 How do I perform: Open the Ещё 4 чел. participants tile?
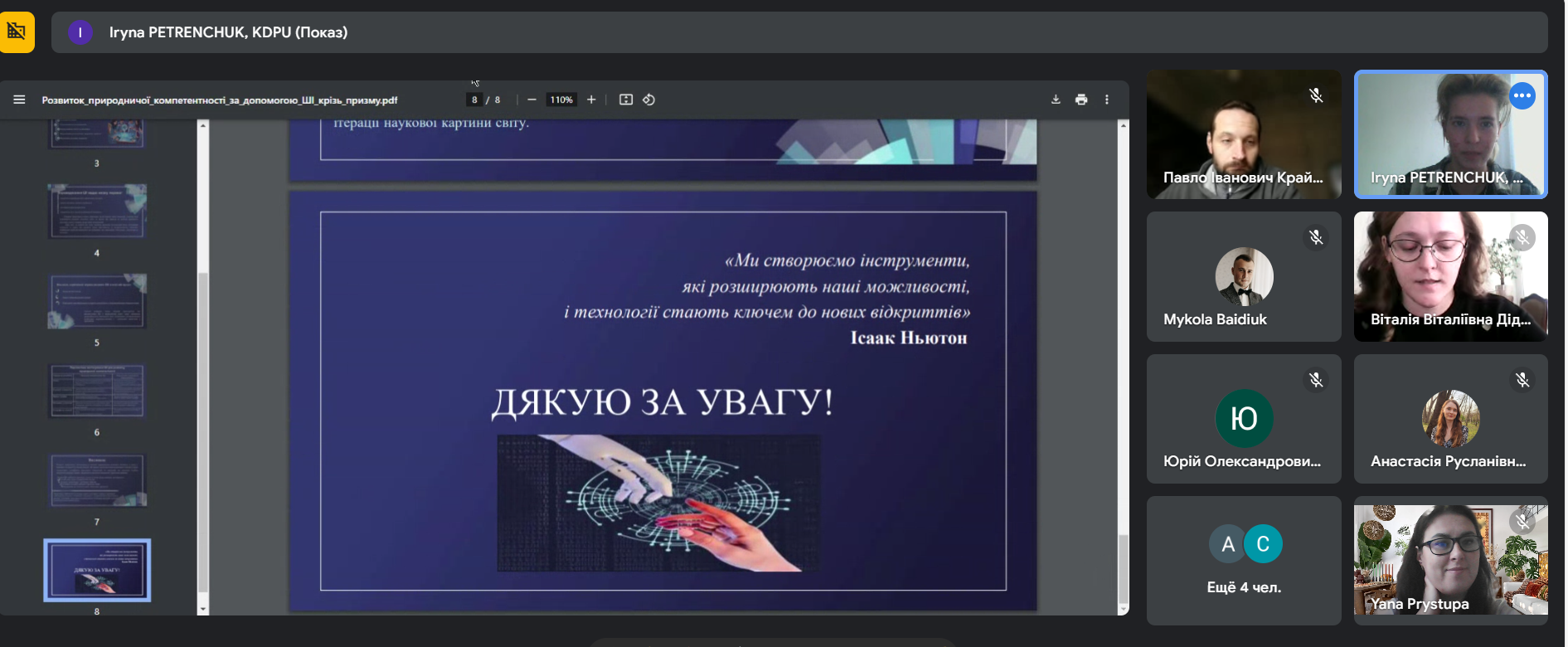1244,561
